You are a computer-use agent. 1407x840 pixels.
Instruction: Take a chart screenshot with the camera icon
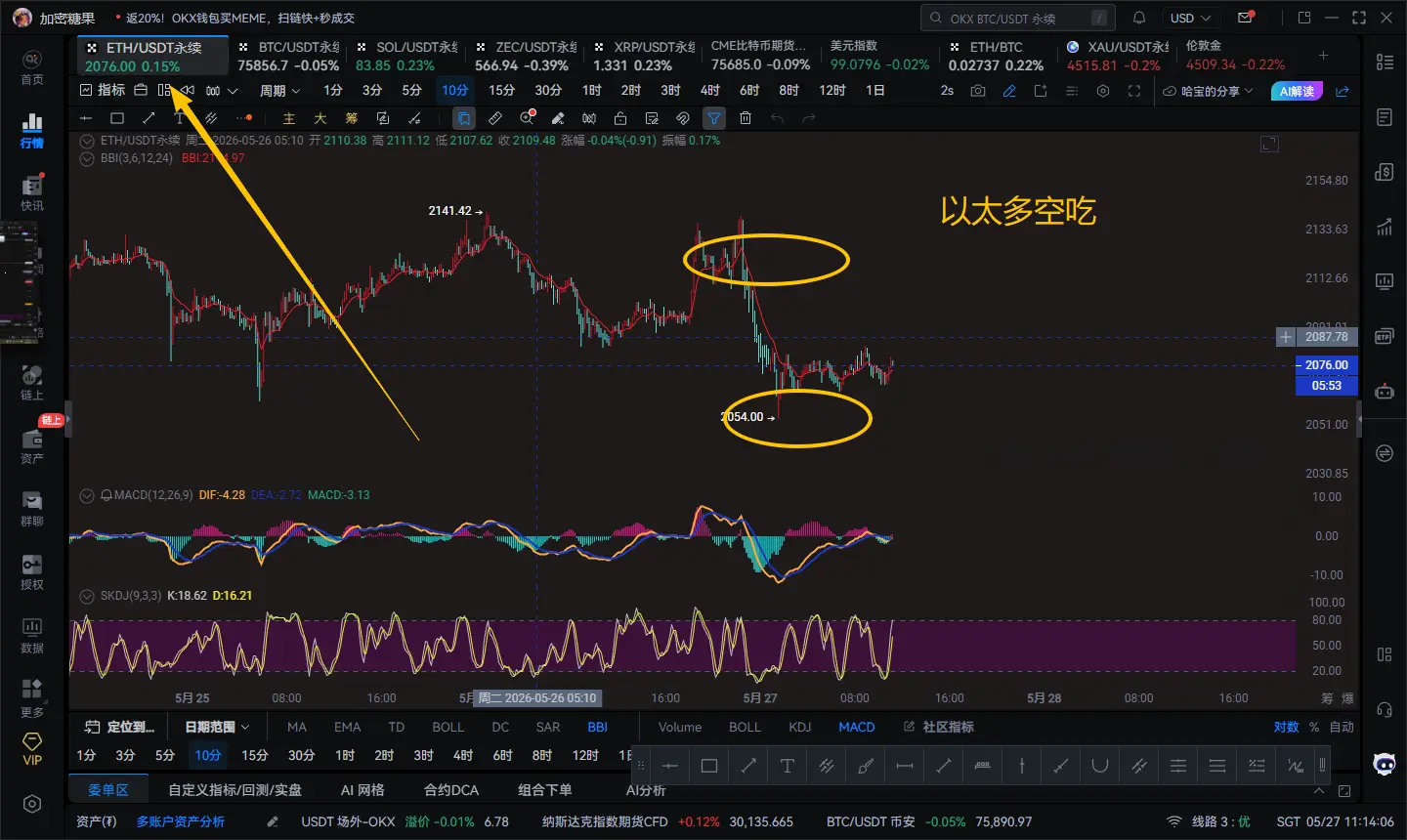978,91
